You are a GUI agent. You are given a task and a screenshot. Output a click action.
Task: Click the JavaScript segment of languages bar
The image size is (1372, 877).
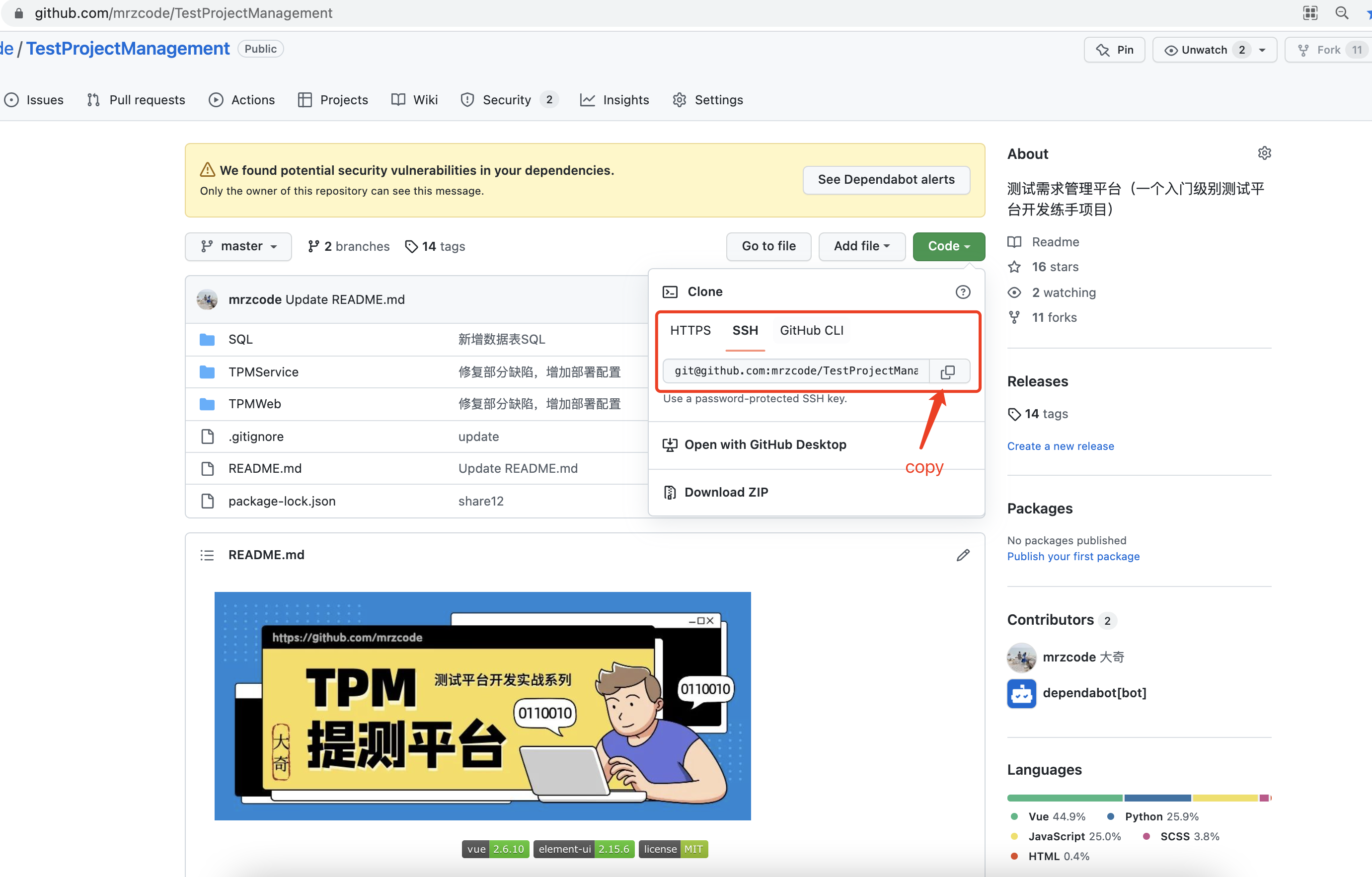1225,798
